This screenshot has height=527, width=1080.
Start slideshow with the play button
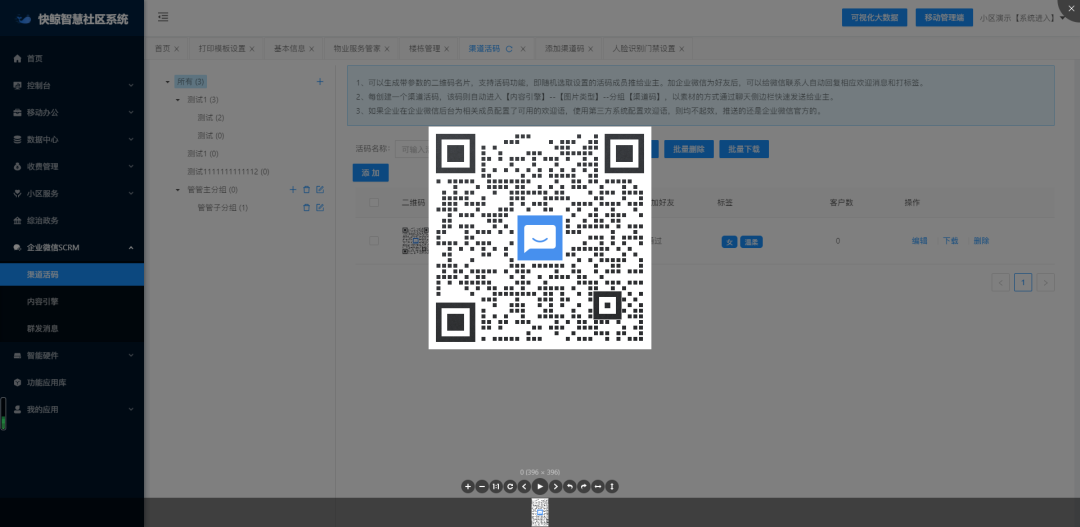[x=540, y=486]
